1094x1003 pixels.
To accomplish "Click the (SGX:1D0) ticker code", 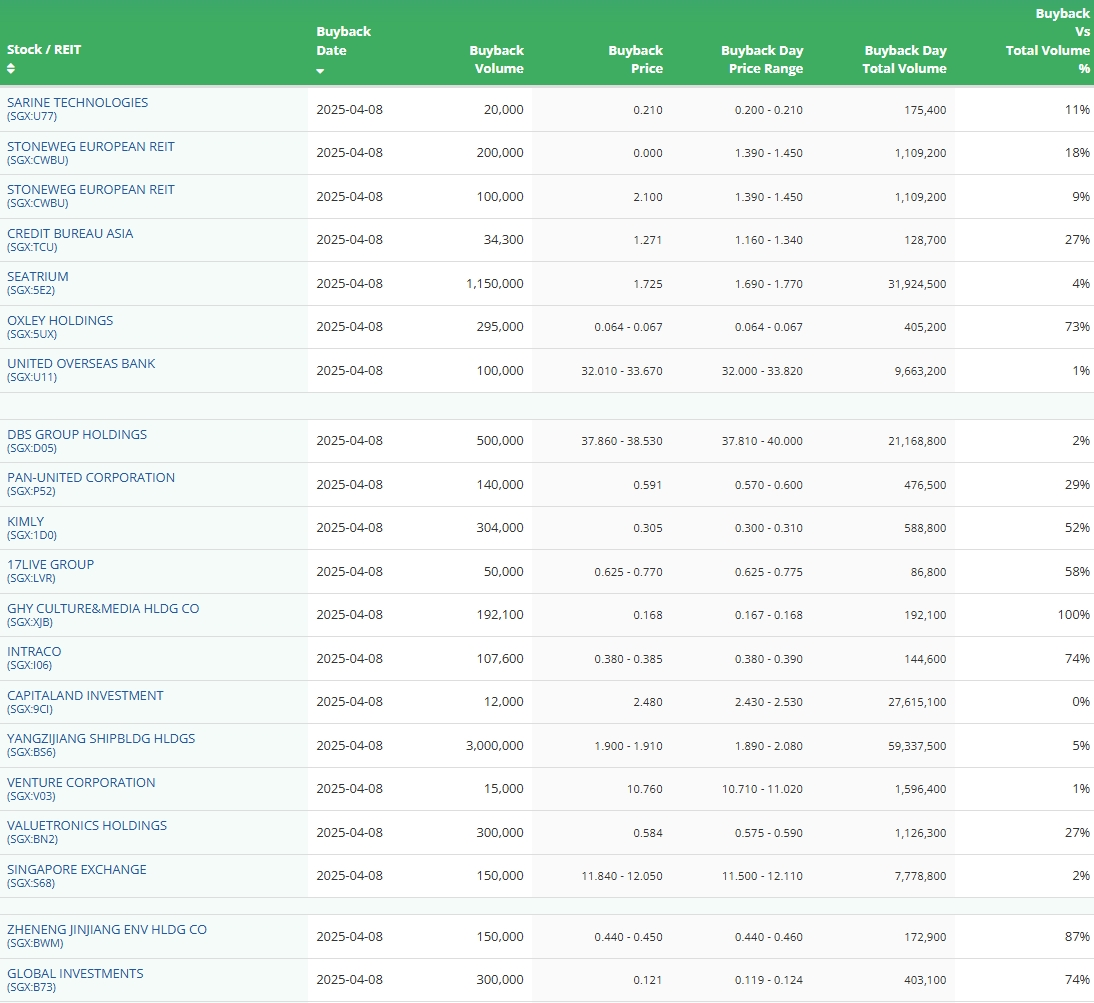I will (32, 536).
